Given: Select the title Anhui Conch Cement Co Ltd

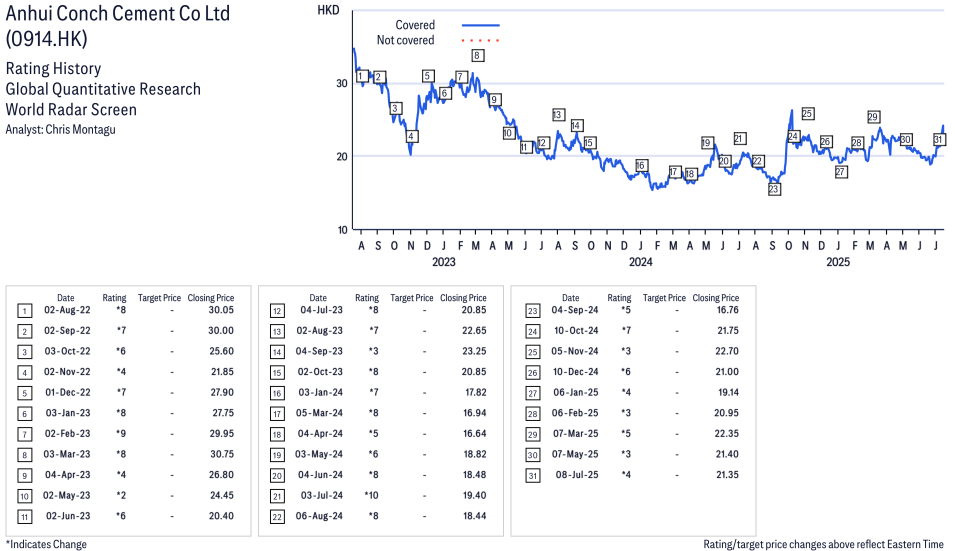Looking at the screenshot, I should click(x=118, y=13).
